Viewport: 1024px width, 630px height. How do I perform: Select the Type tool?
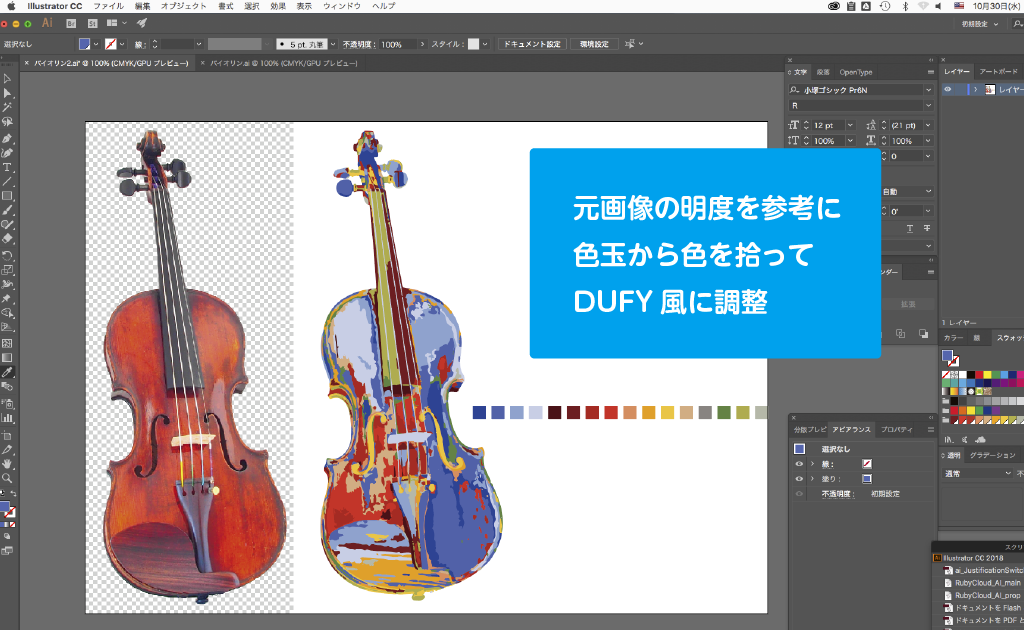pos(7,168)
